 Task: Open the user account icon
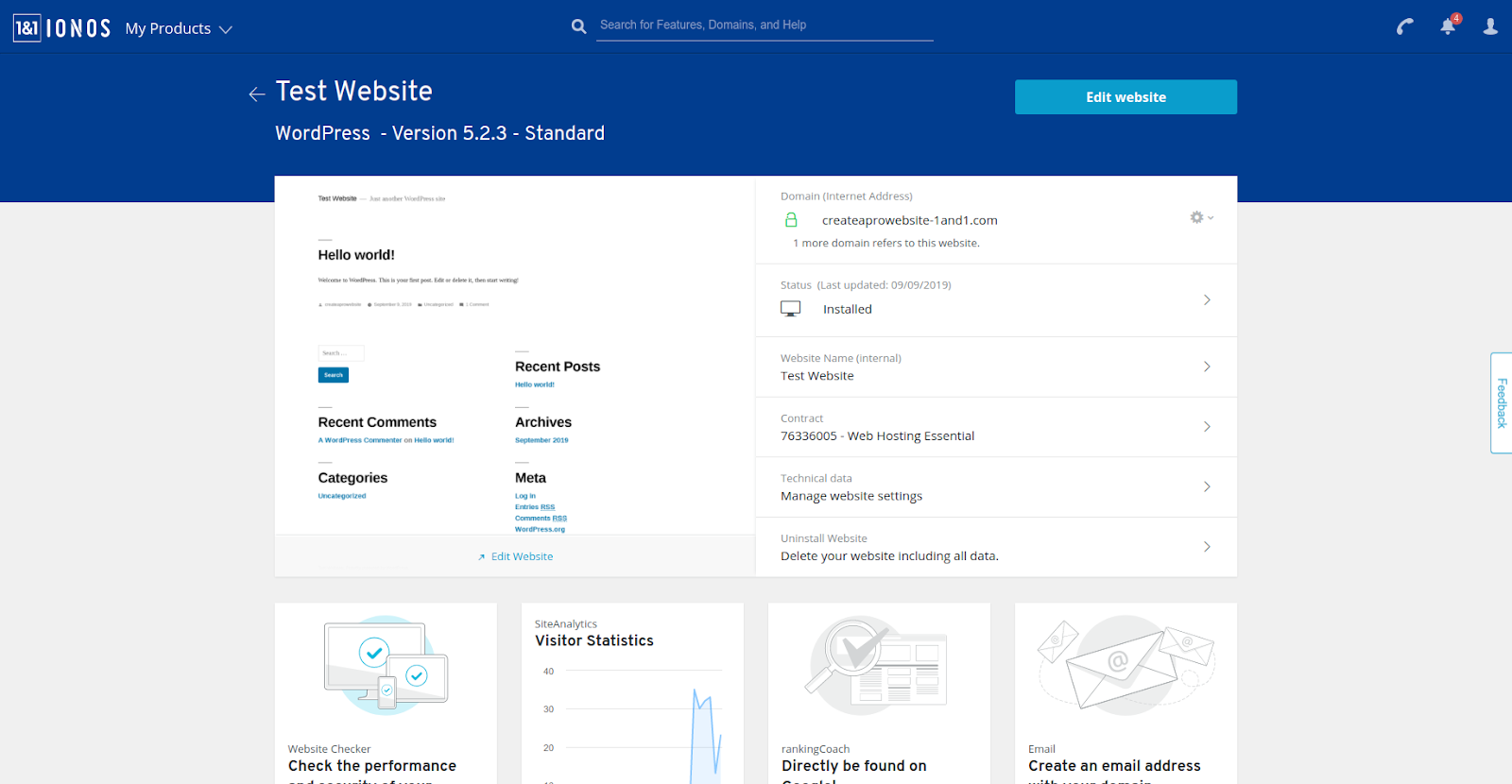(x=1490, y=26)
